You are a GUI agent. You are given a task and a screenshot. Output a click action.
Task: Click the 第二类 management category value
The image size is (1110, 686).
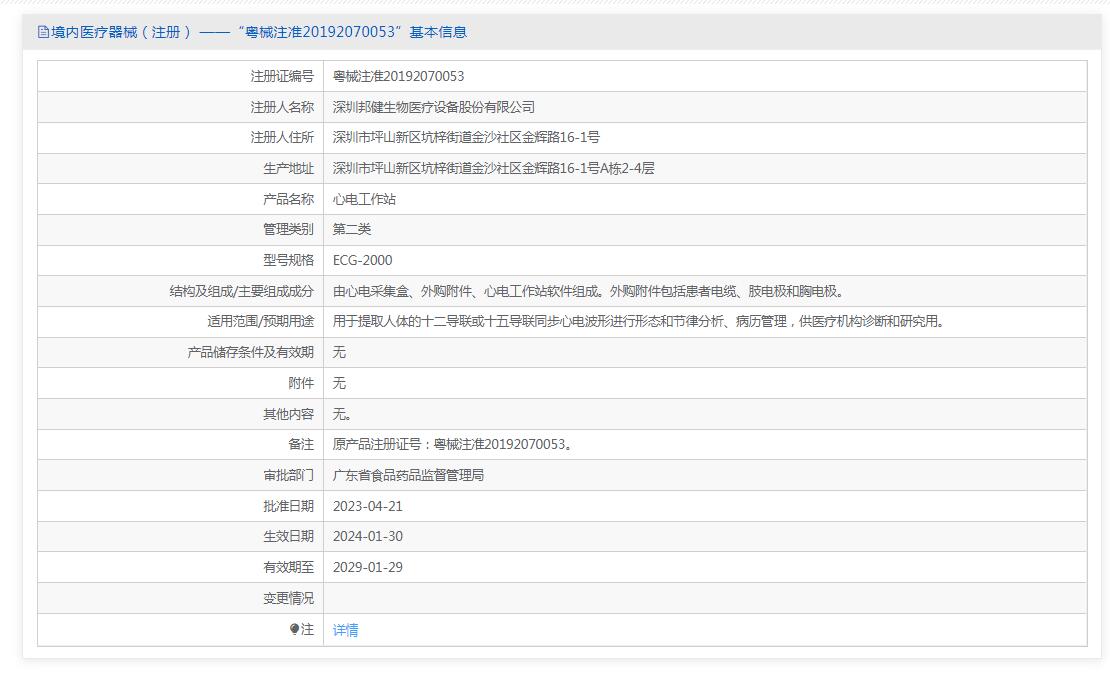coord(352,229)
